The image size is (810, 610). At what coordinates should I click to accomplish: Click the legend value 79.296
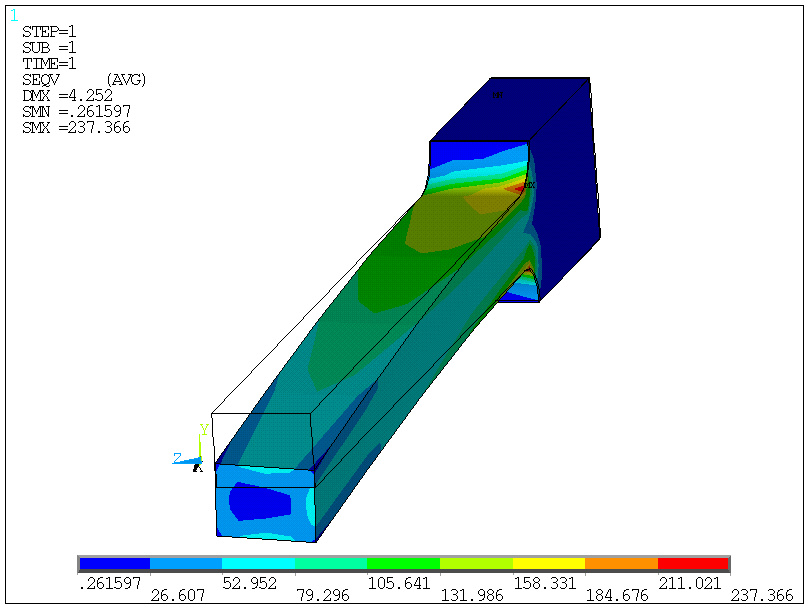(322, 596)
